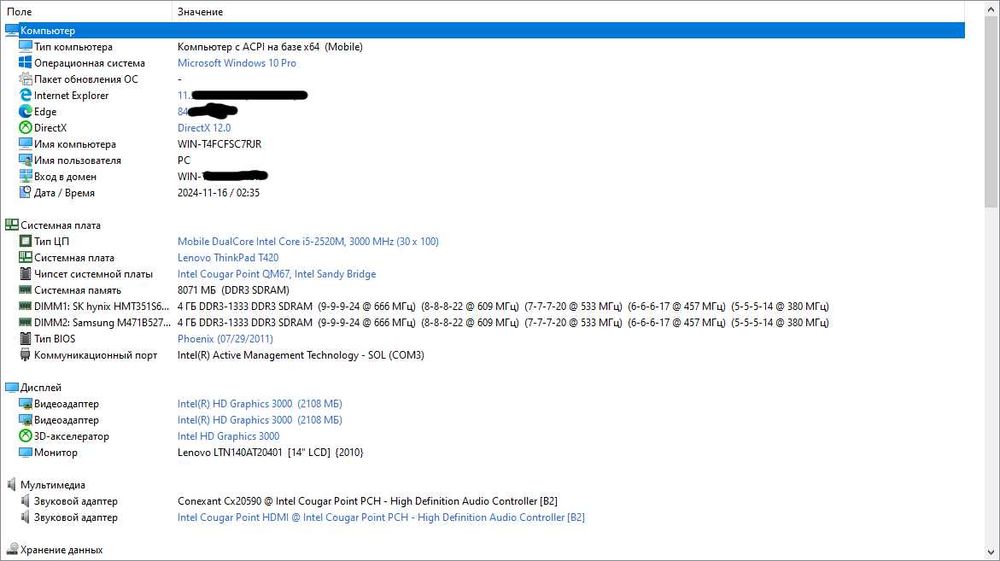Screen dimensions: 1000x561
Task: Select the Мультимедиа section header text
Action: tap(52, 484)
